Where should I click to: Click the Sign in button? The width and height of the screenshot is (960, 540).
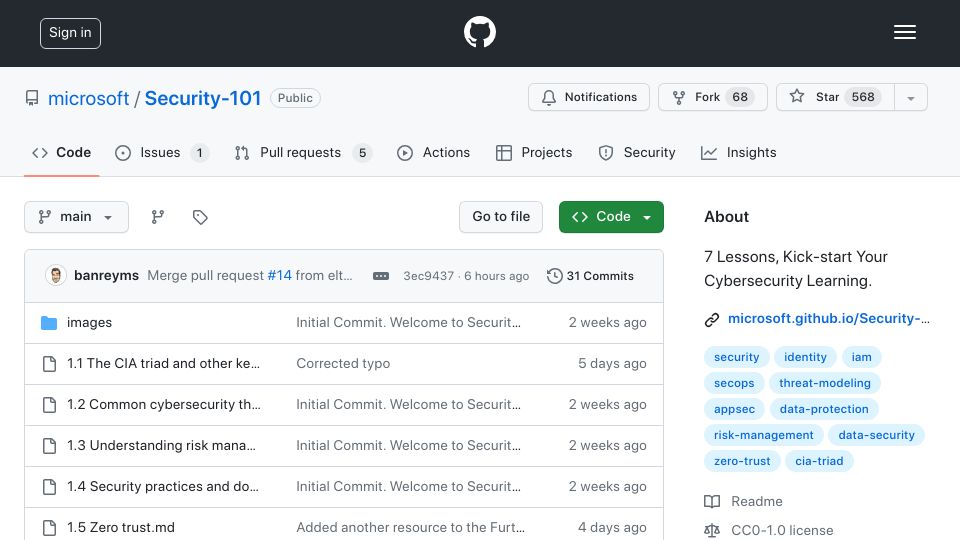tap(70, 33)
